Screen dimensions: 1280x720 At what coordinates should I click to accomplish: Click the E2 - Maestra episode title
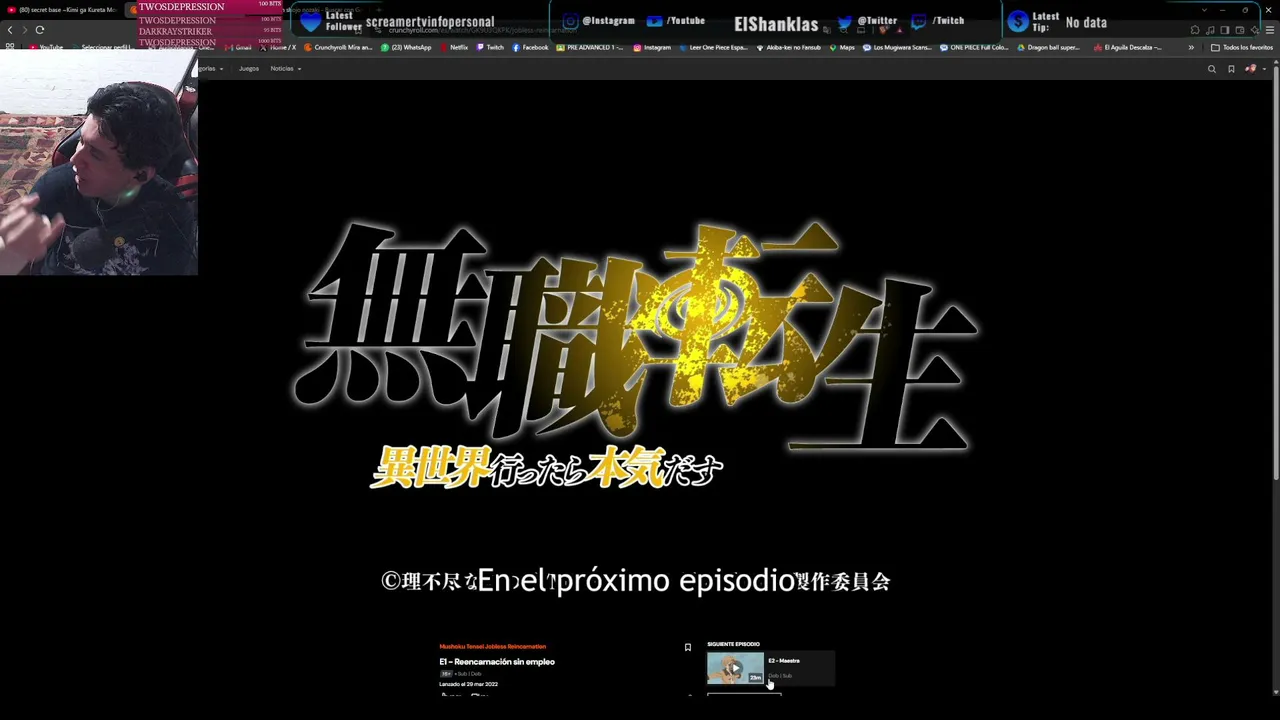point(784,661)
